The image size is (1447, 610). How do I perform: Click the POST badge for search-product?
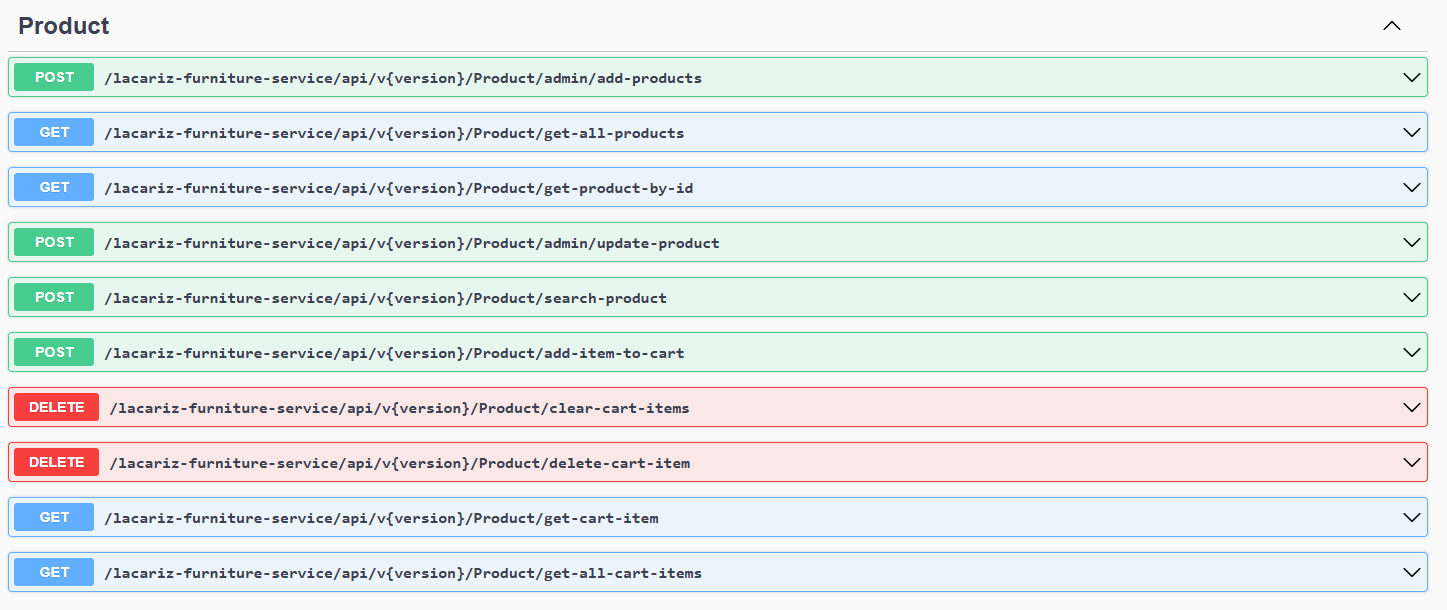pyautogui.click(x=54, y=297)
